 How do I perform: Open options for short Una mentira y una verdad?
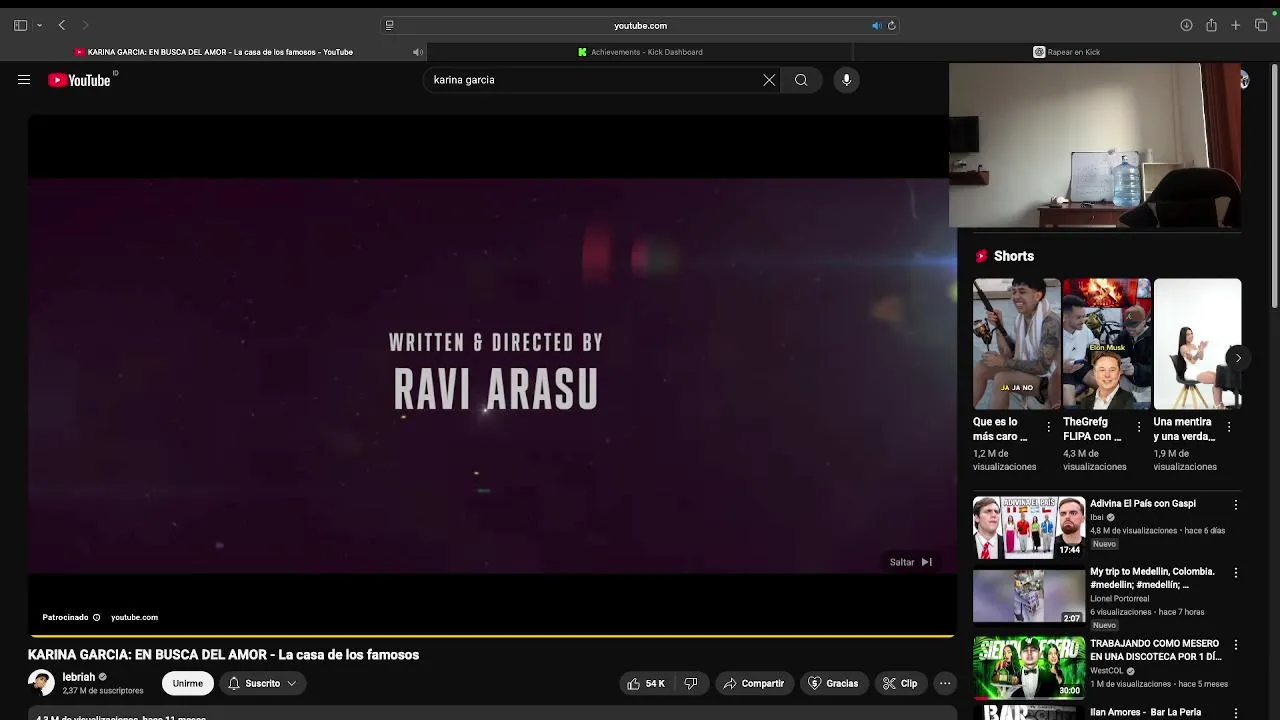[x=1229, y=427]
